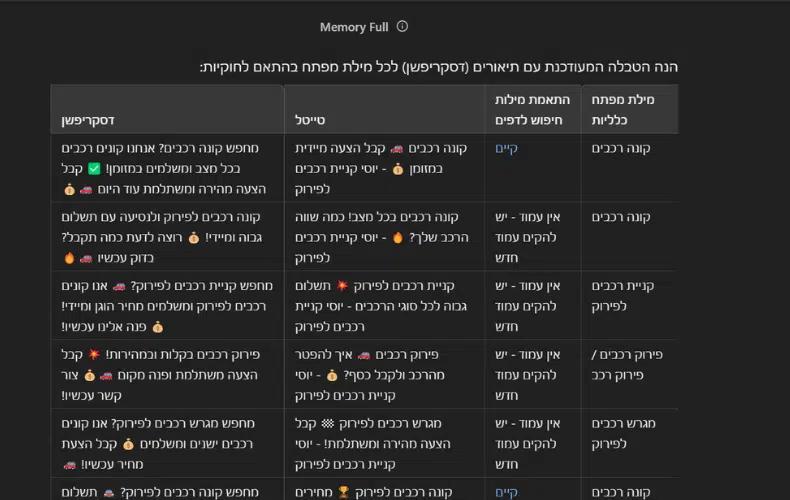Click the "Memory Full" label
Viewport: 790px width, 500px height.
pyautogui.click(x=354, y=27)
